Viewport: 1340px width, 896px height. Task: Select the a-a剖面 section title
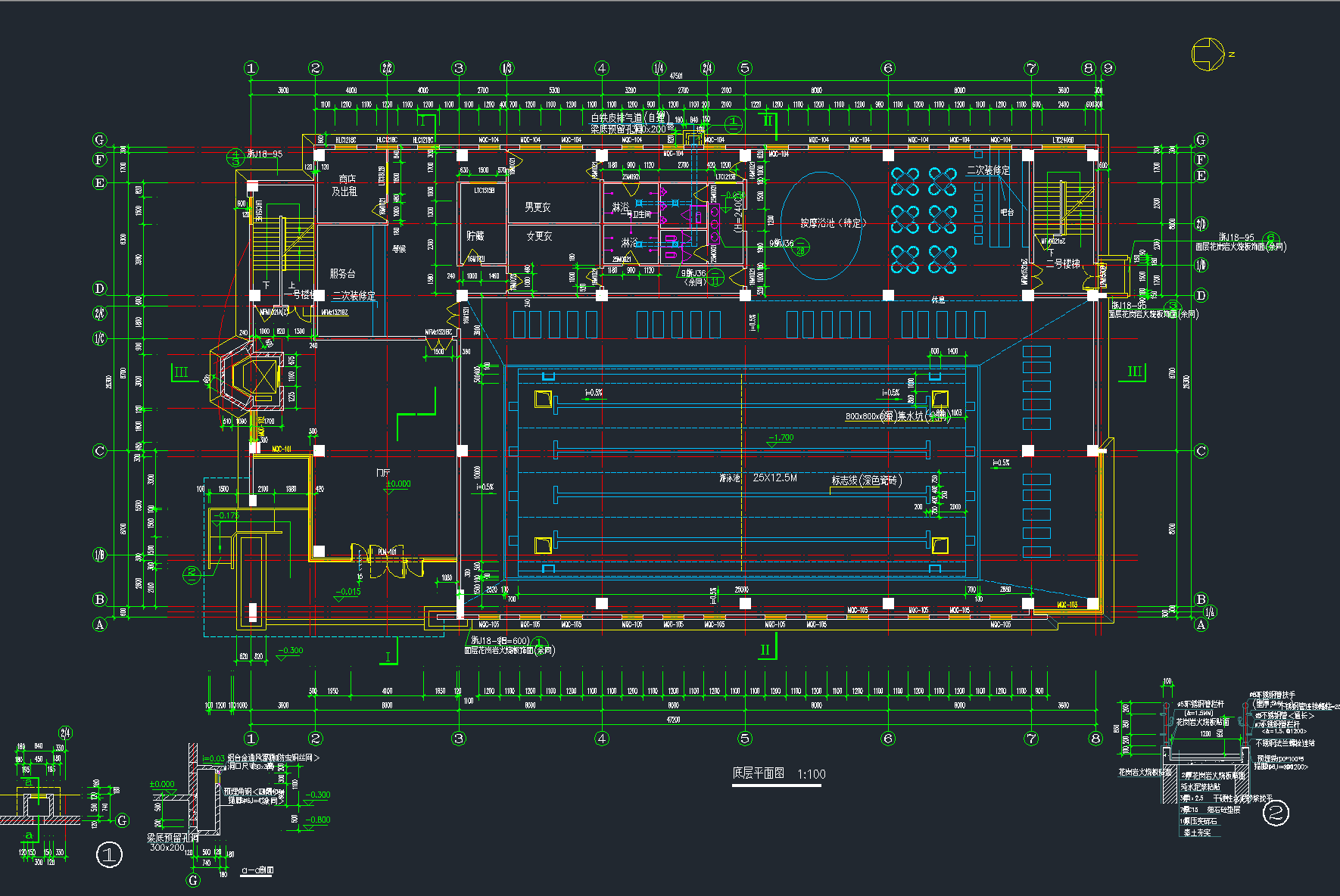tap(257, 870)
